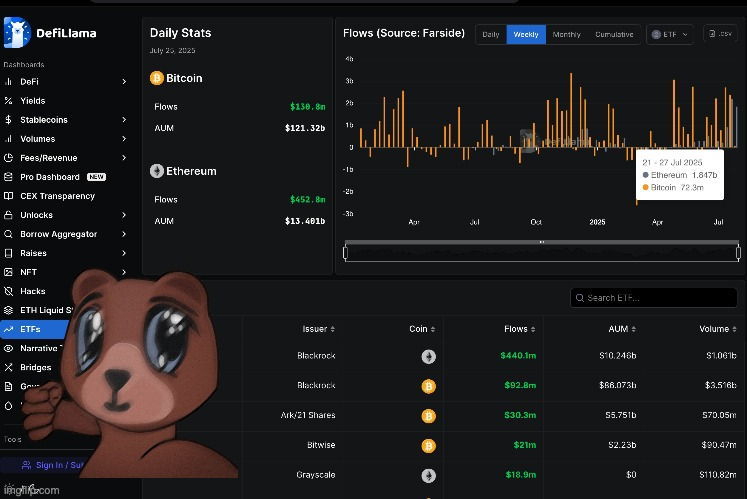Expand the Borrow Aggregator section chevron
This screenshot has width=747, height=499.
(x=124, y=234)
